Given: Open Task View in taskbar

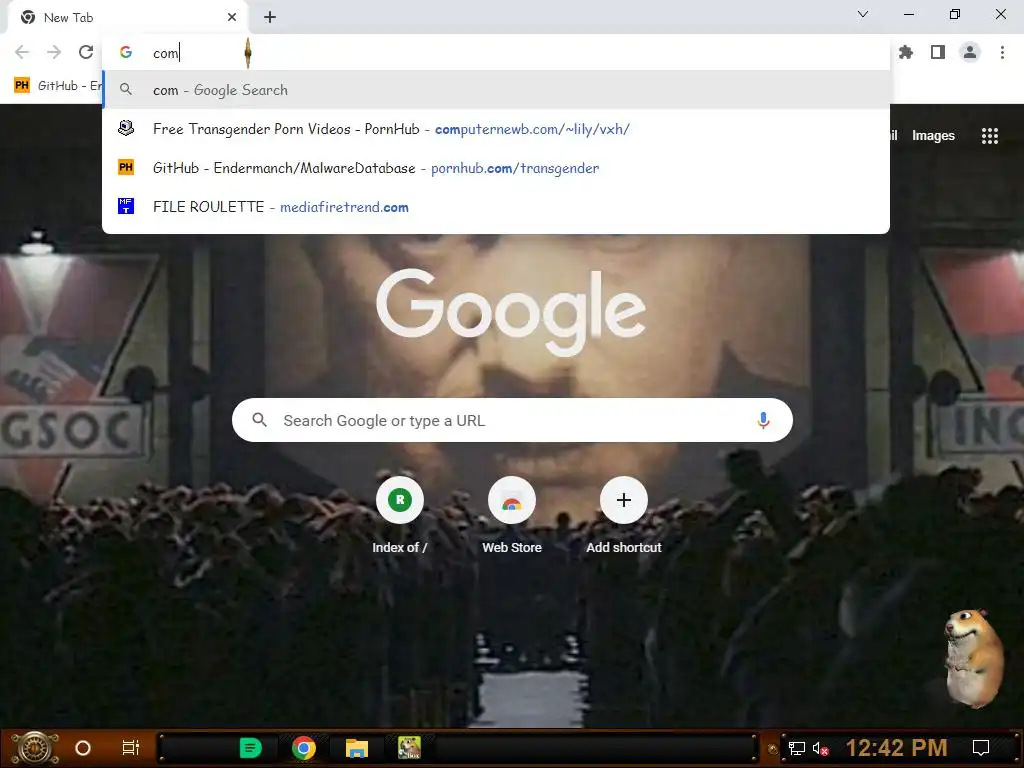Looking at the screenshot, I should 131,748.
